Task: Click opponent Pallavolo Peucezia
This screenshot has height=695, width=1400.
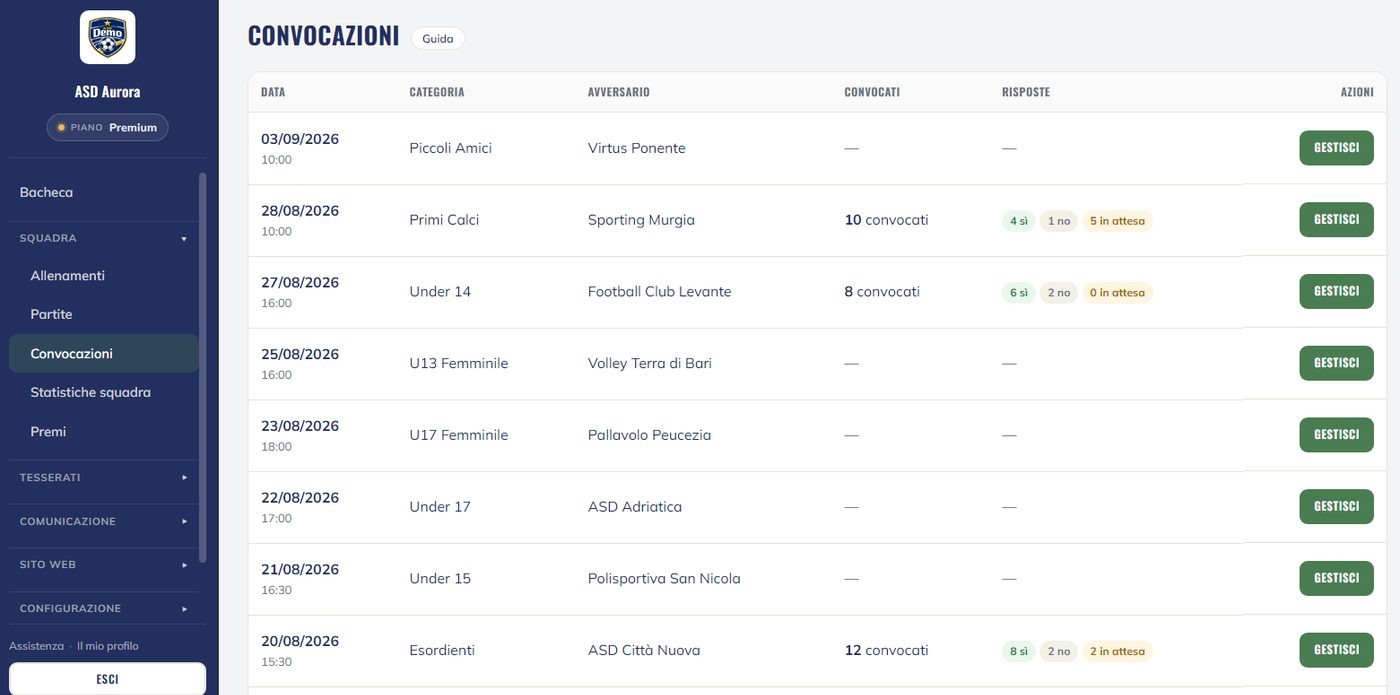Action: click(x=650, y=435)
